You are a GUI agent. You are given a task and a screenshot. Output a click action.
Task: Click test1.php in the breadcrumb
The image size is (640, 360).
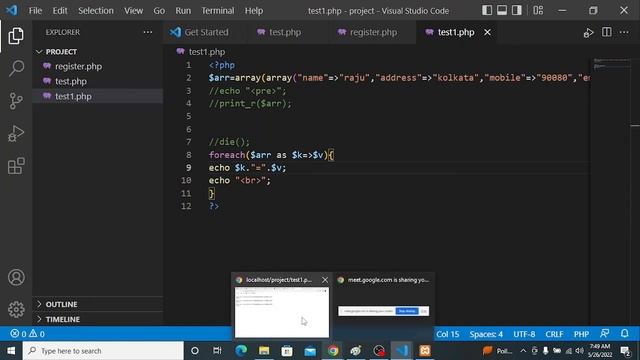click(207, 52)
